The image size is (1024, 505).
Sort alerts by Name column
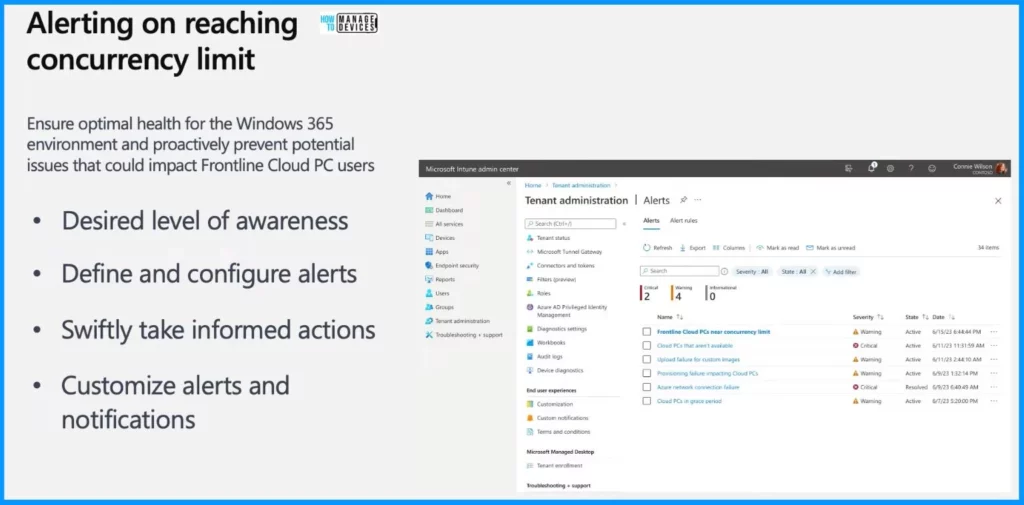[x=670, y=317]
